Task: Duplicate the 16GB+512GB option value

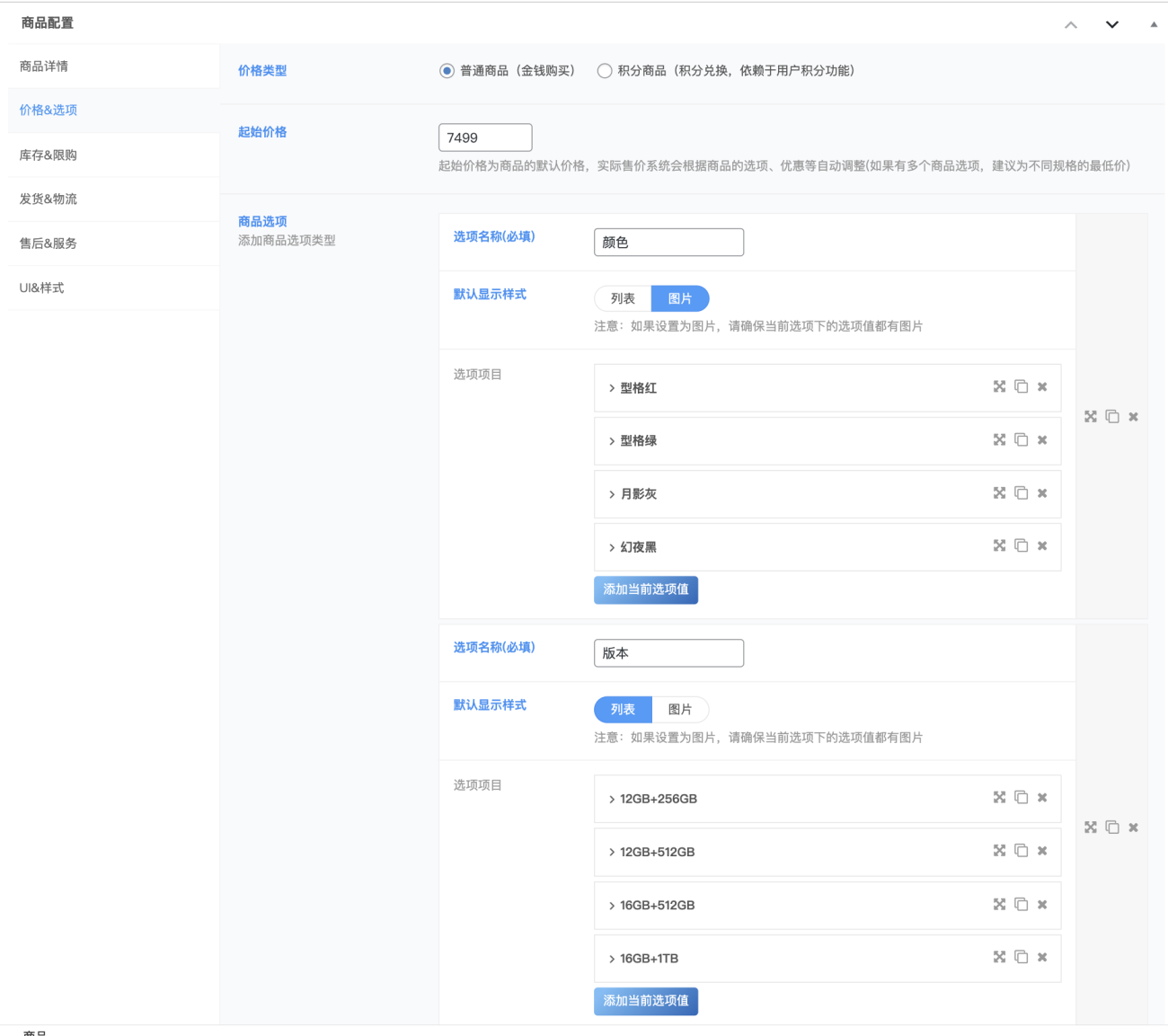Action: tap(1021, 905)
